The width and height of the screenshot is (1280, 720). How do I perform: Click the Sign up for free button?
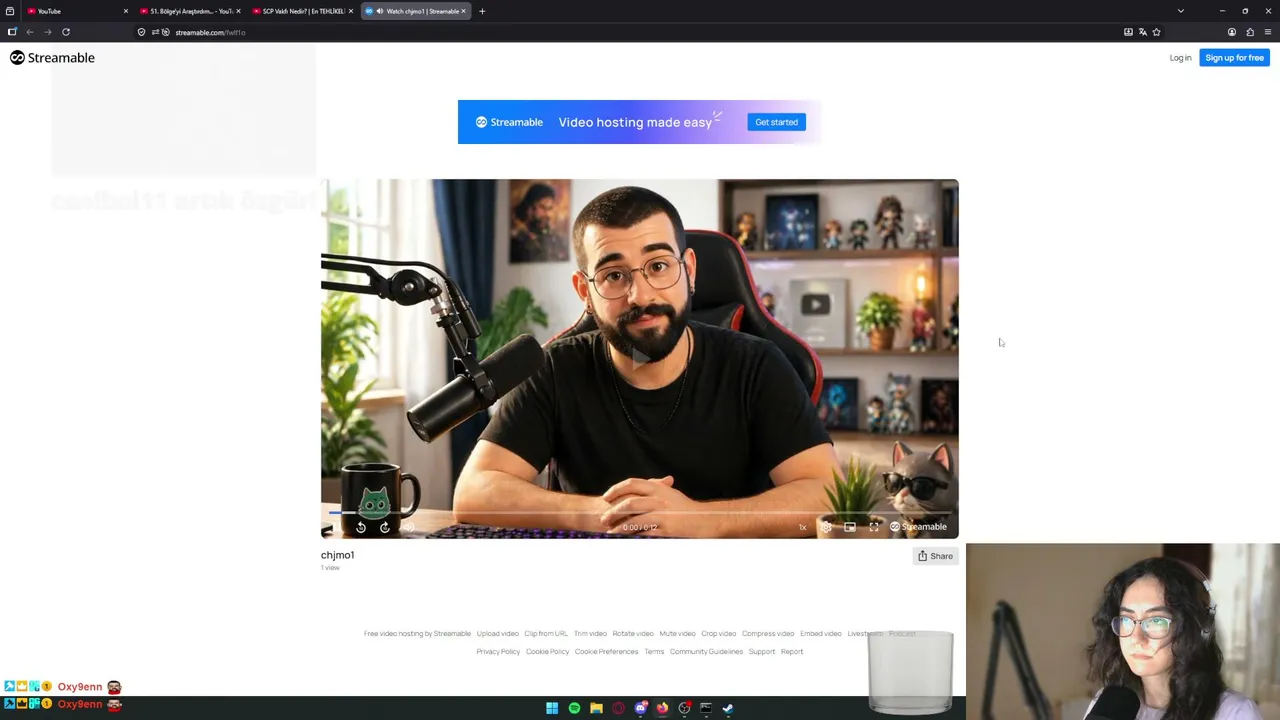[x=1234, y=58]
